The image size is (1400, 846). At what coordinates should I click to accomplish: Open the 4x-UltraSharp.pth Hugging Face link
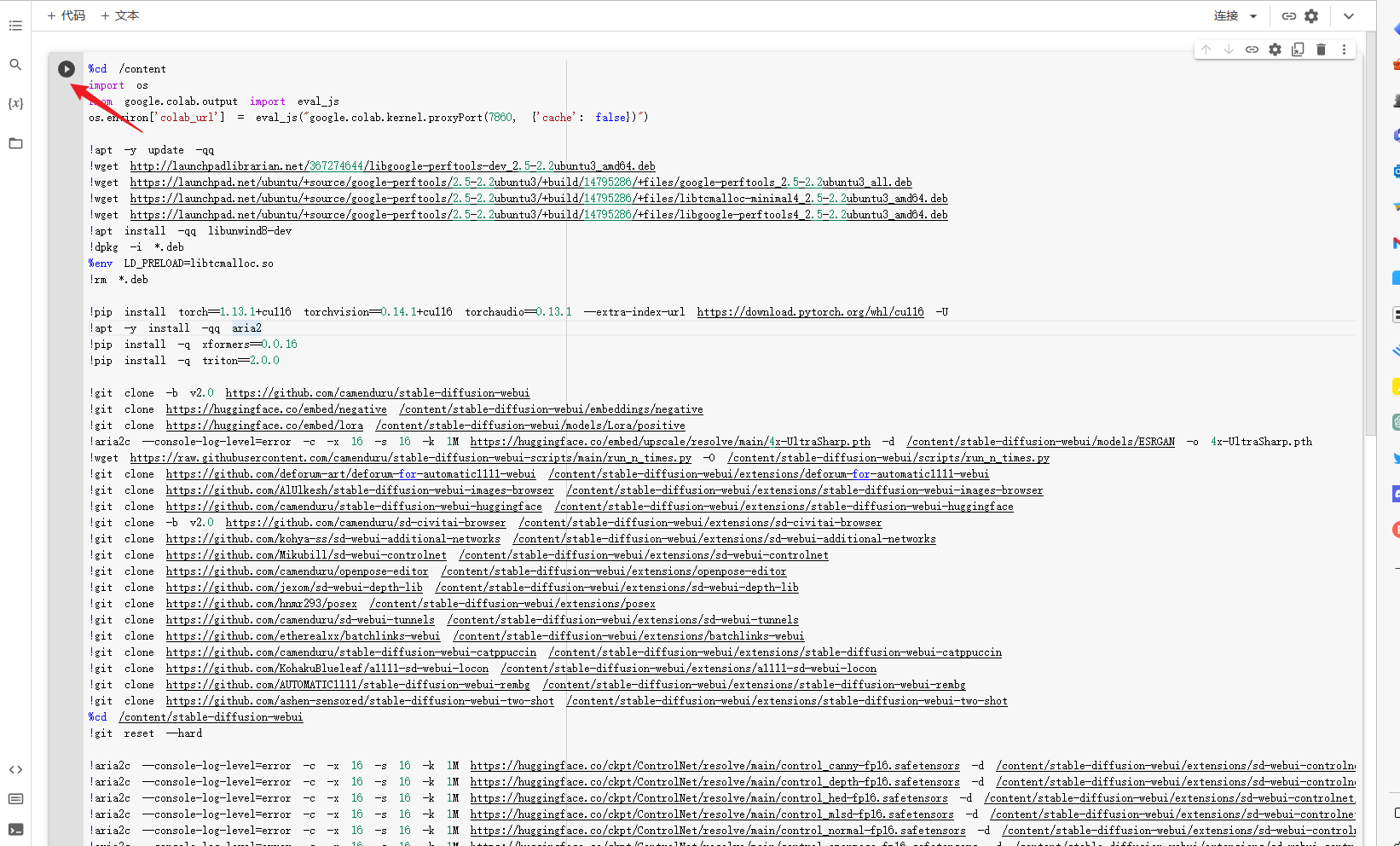point(670,442)
